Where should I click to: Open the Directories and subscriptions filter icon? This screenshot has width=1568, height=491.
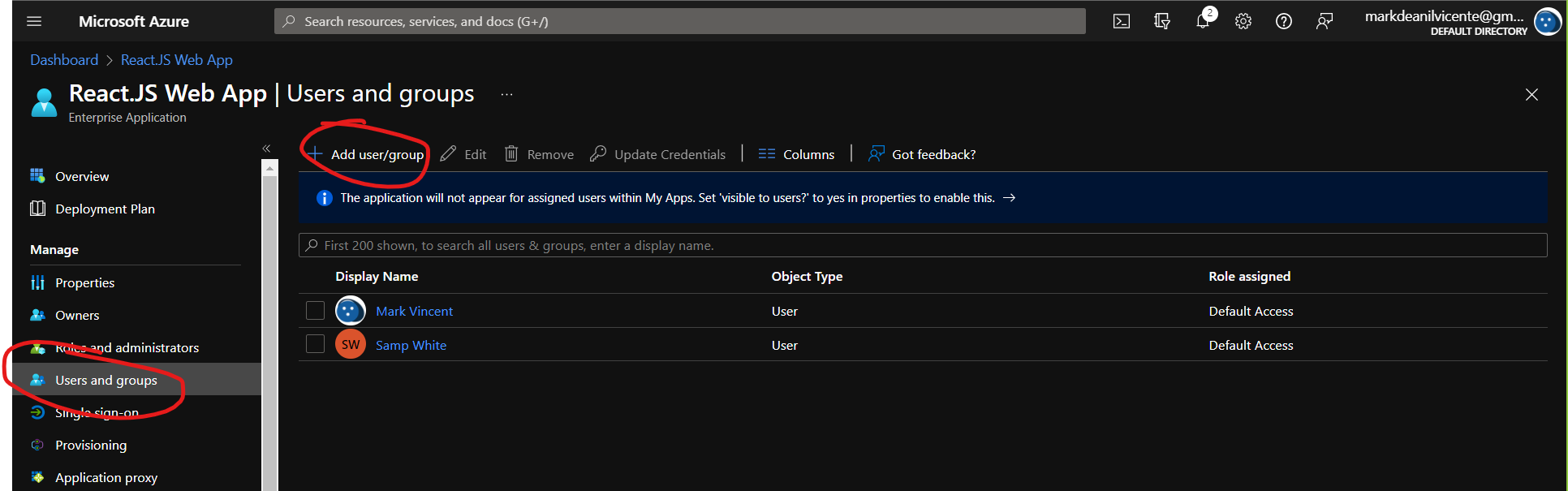[1162, 22]
